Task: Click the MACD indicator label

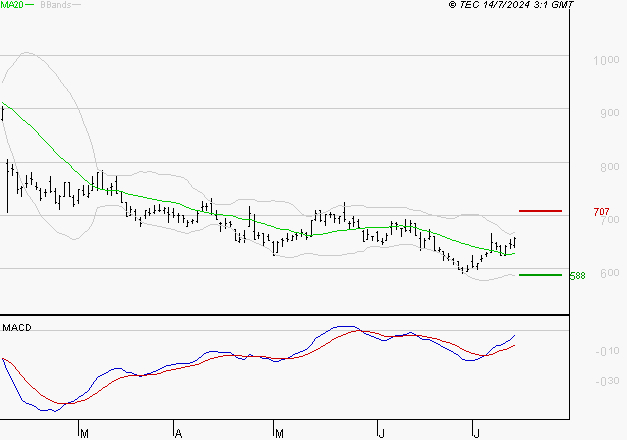Action: pos(17,328)
